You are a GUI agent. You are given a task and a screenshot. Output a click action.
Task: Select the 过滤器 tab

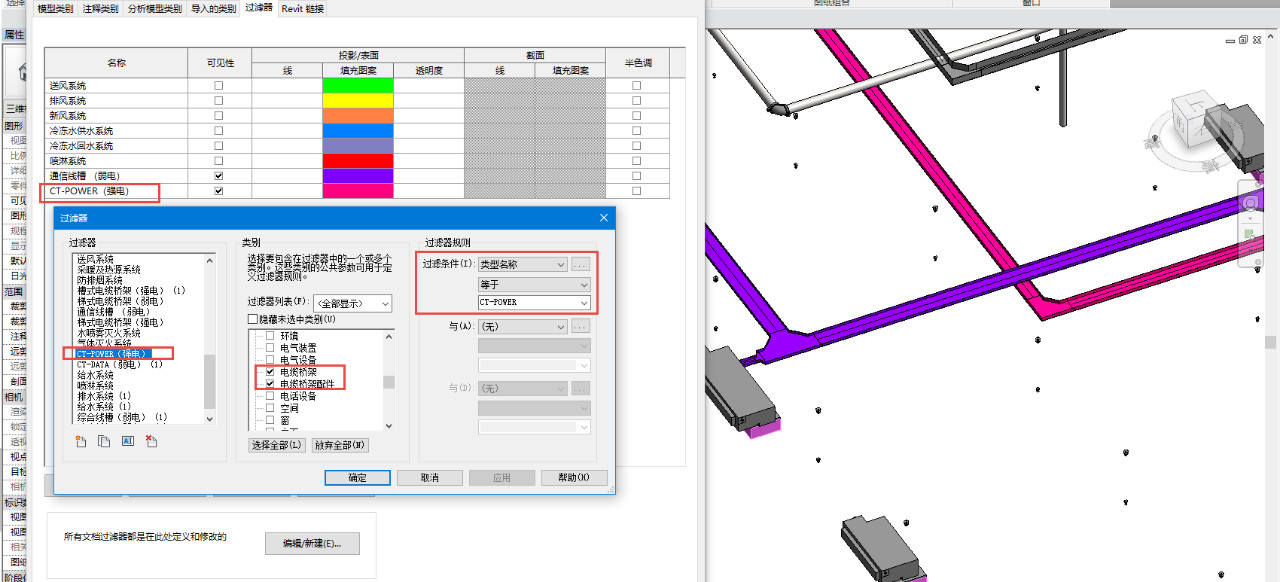(259, 9)
